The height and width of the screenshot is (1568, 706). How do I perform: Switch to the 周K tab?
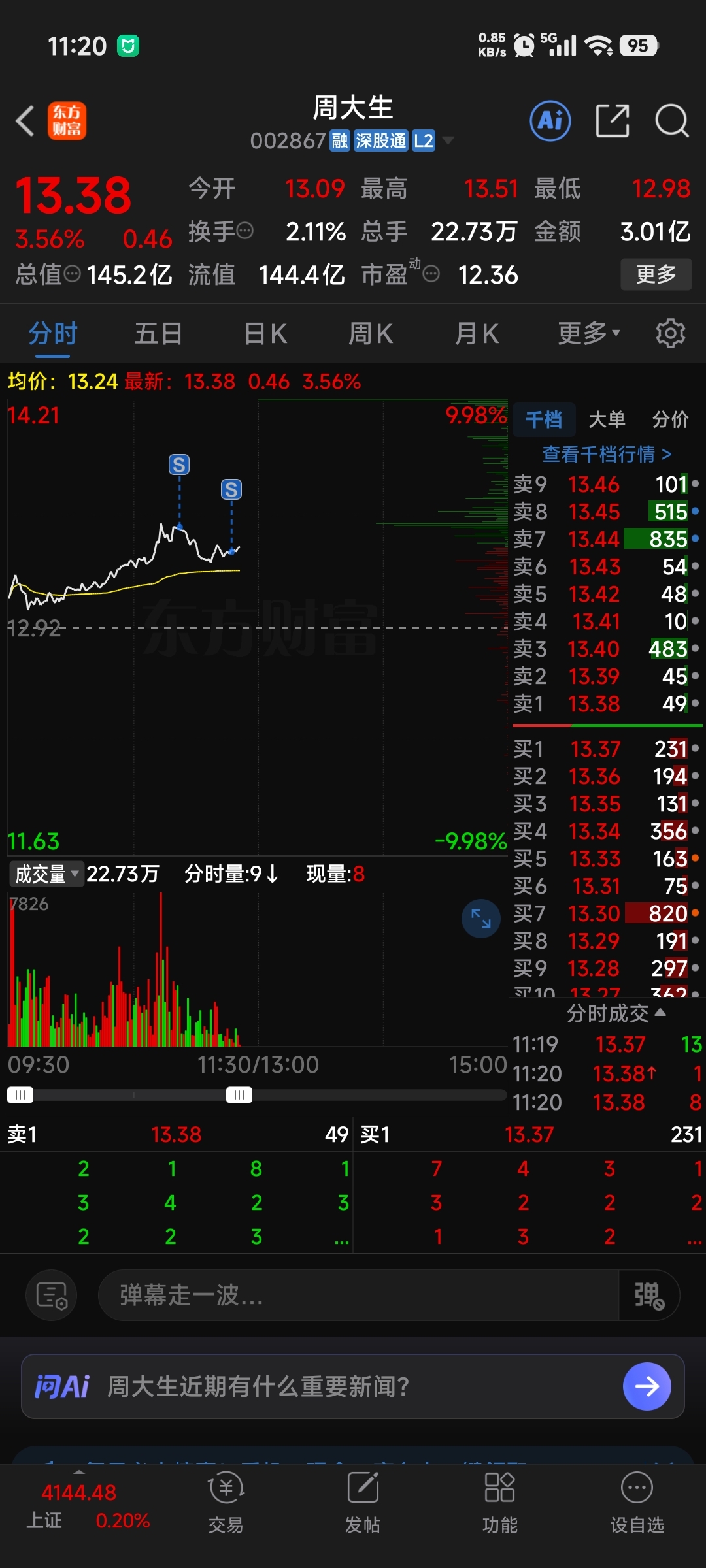click(371, 333)
